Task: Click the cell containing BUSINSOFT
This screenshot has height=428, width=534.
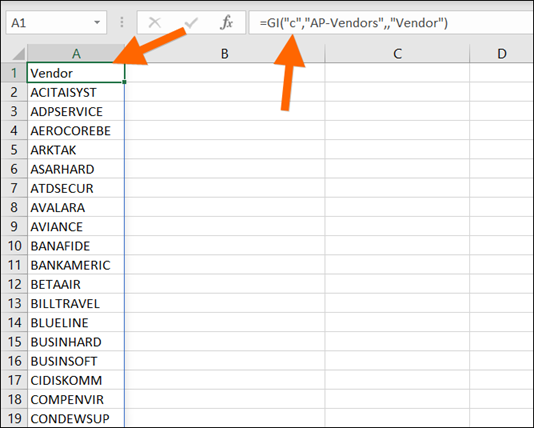Action: [76, 361]
